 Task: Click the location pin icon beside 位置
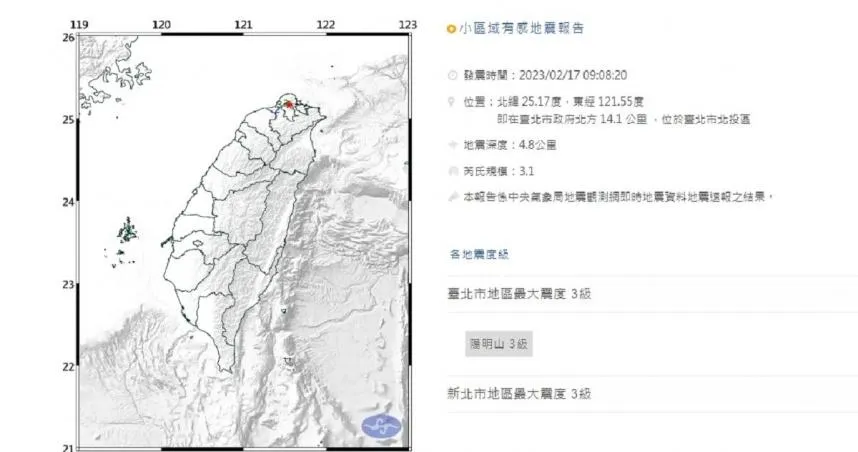point(452,101)
